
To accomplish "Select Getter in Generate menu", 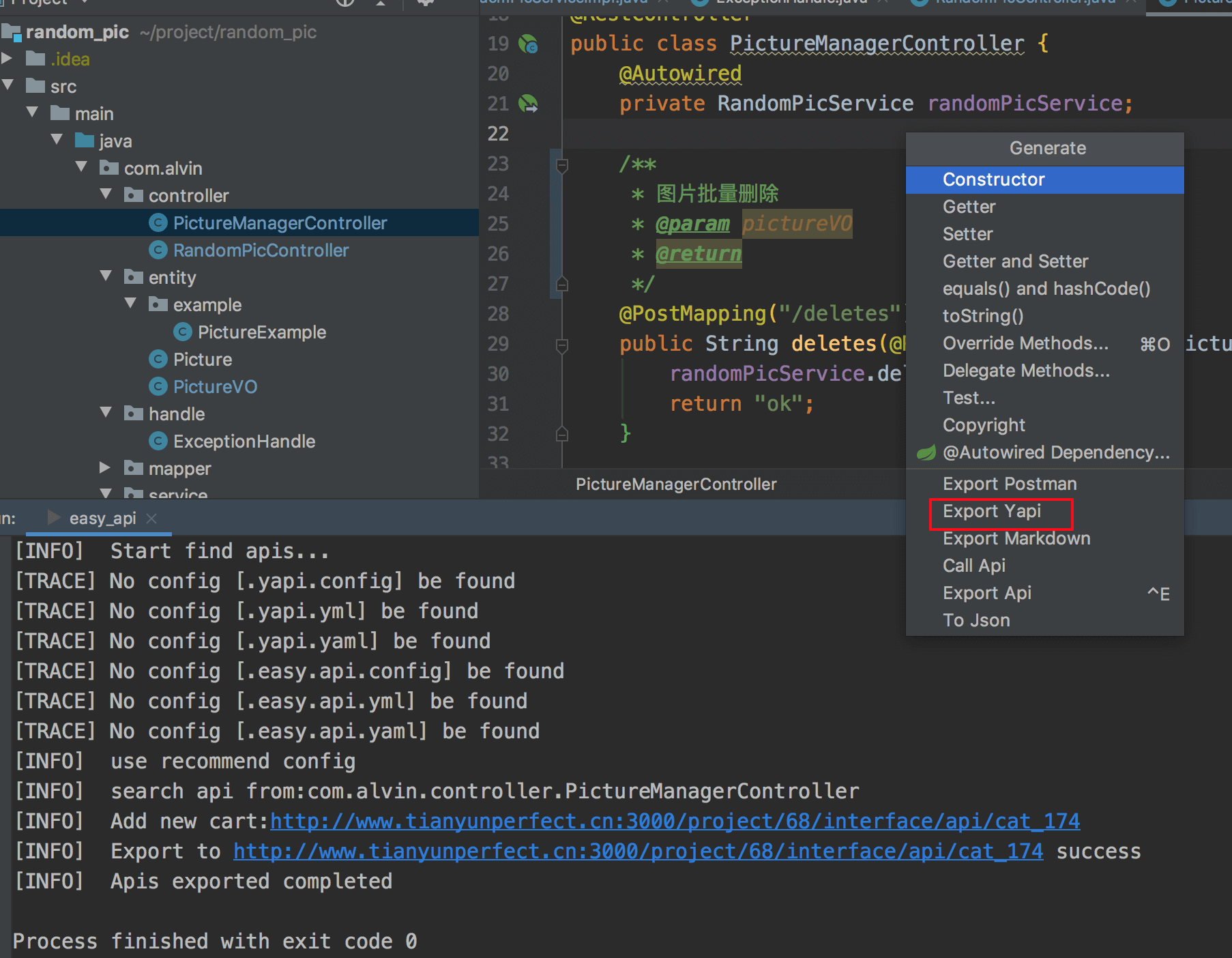I will (1044, 207).
